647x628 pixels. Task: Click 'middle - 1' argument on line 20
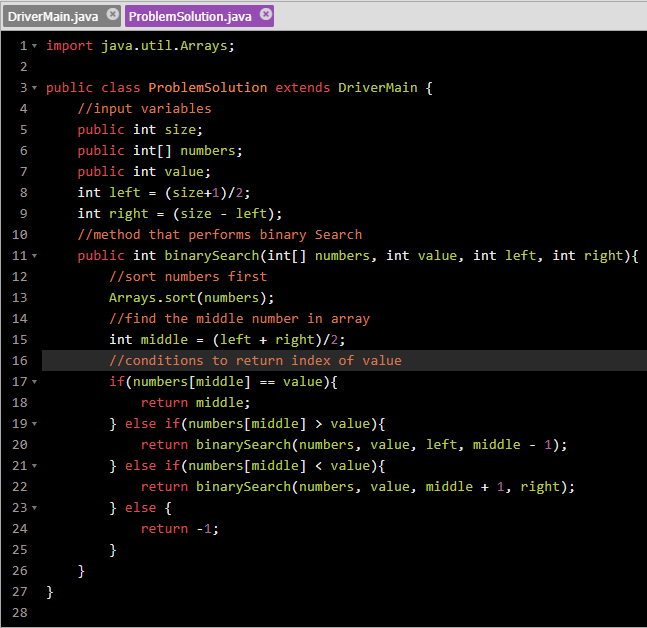pos(512,445)
